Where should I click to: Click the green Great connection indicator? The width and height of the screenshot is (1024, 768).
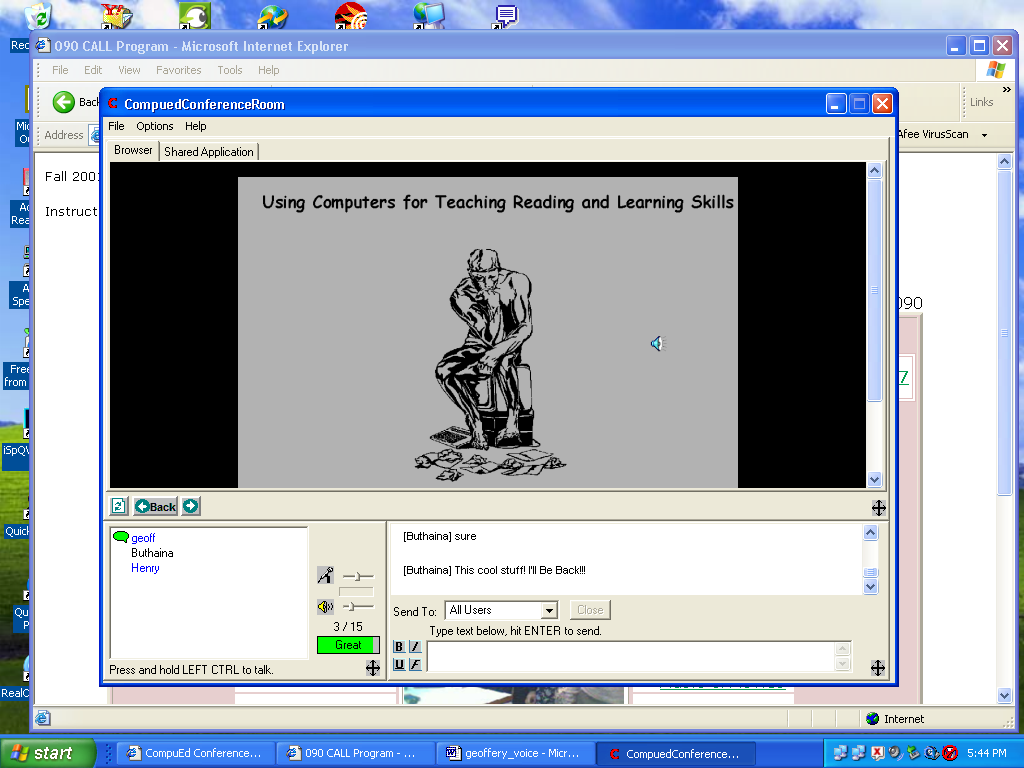(348, 645)
